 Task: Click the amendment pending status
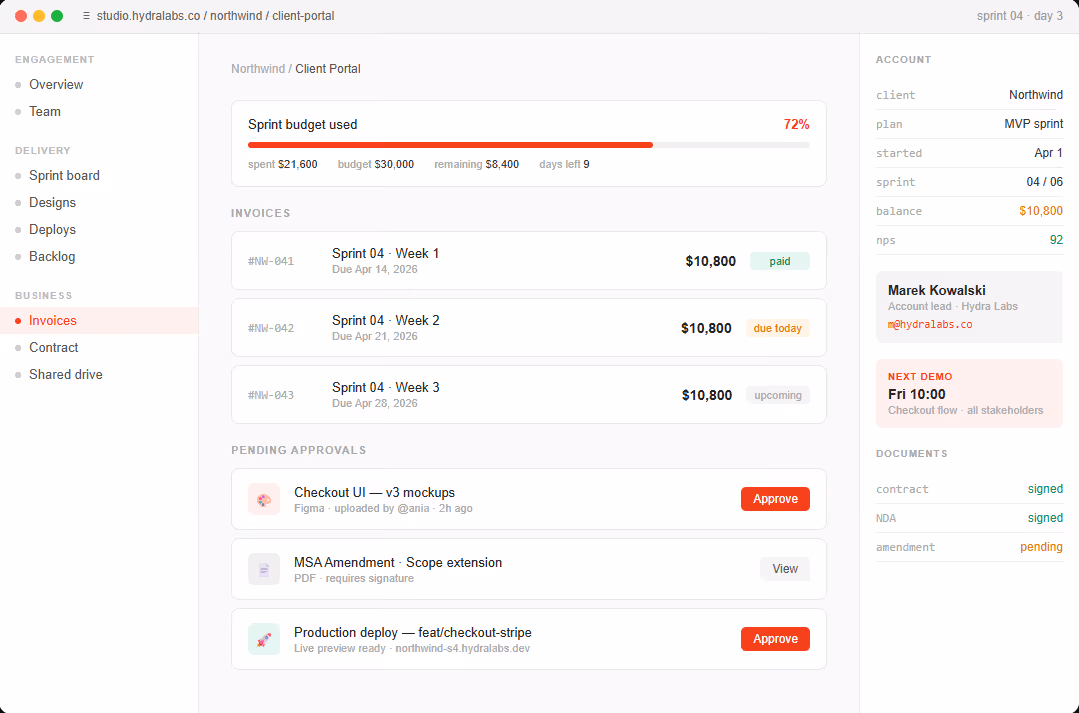click(x=1041, y=546)
